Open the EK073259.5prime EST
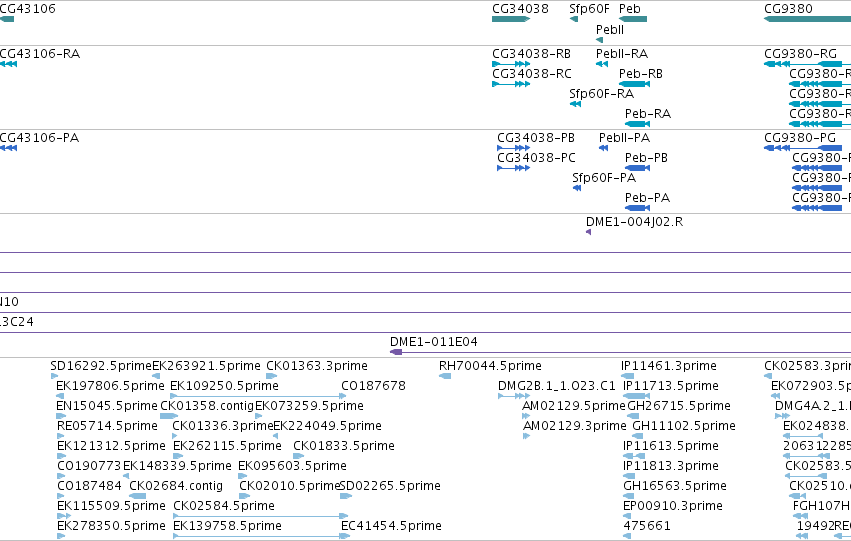 coord(309,406)
